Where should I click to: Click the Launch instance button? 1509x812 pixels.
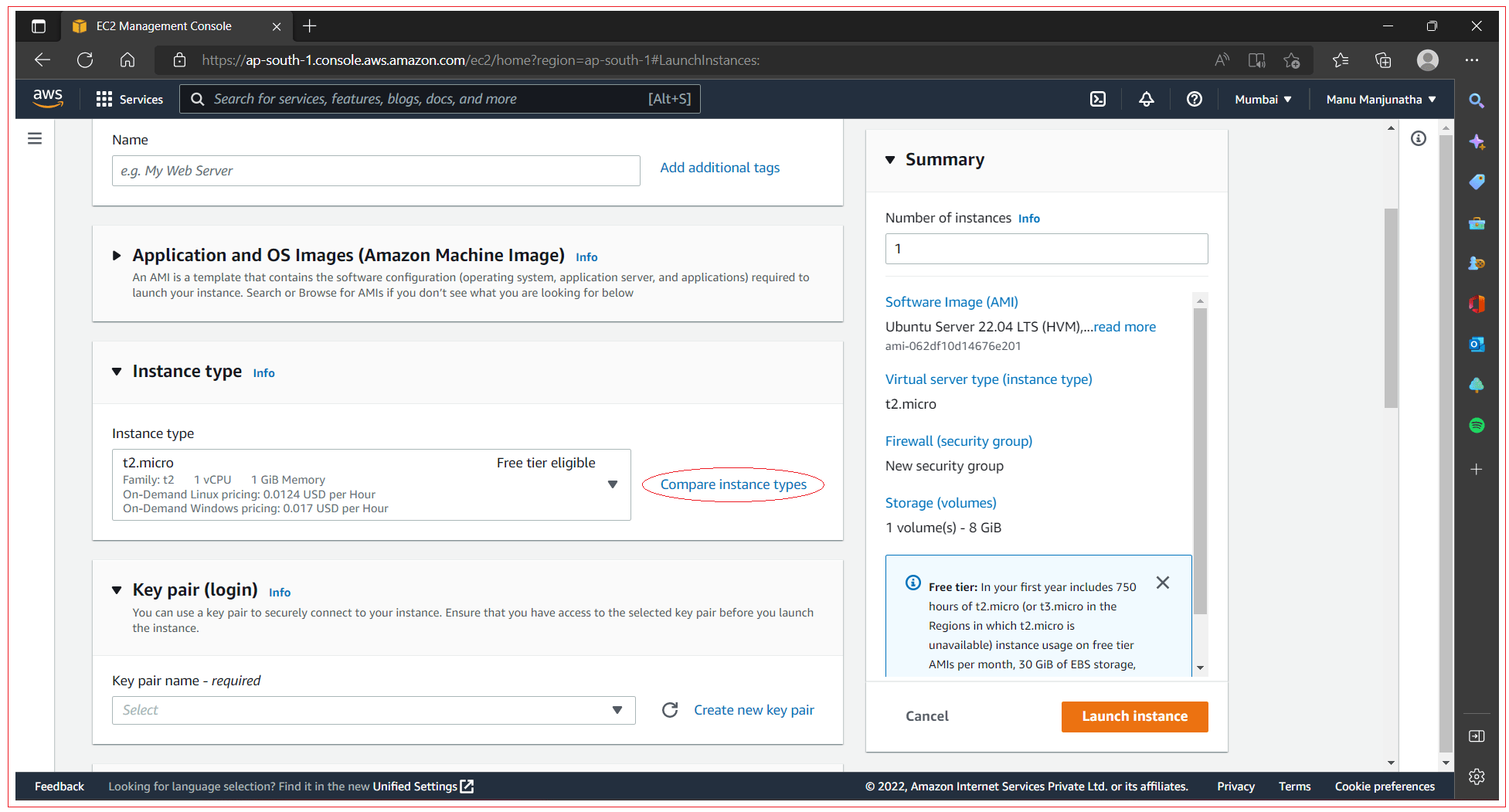click(1134, 716)
